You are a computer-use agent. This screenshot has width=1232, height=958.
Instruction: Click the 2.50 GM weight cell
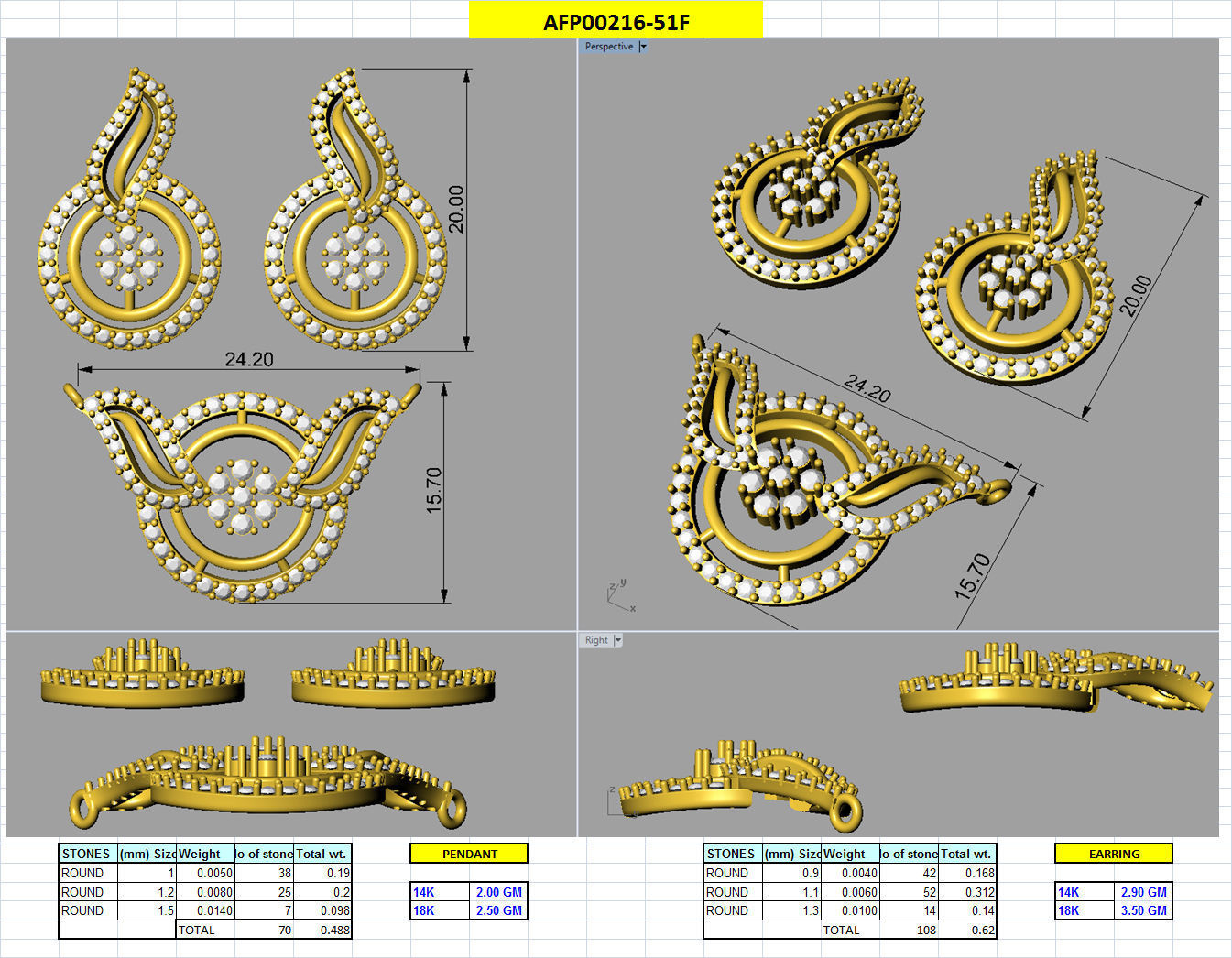[498, 910]
